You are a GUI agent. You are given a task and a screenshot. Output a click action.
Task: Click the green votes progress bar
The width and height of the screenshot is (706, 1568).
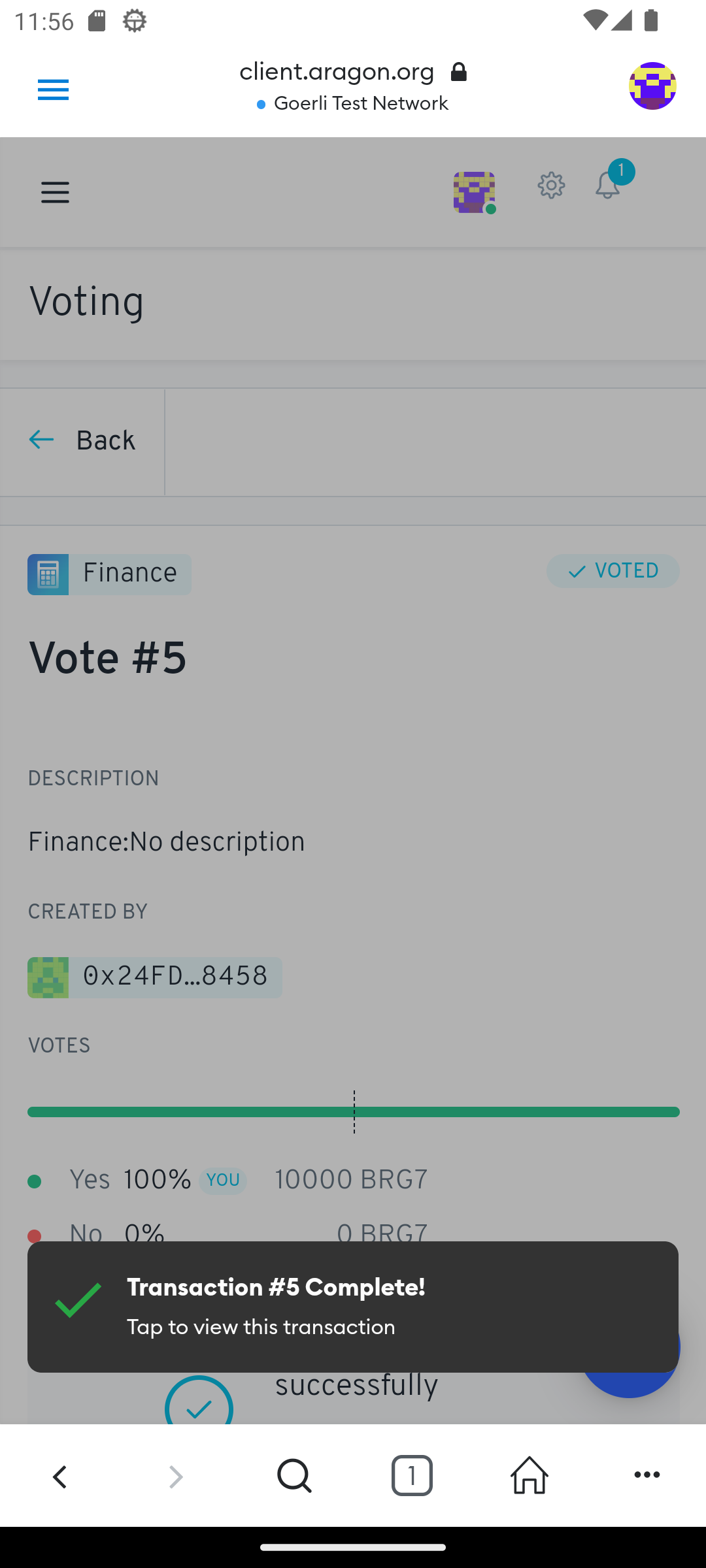click(353, 1112)
